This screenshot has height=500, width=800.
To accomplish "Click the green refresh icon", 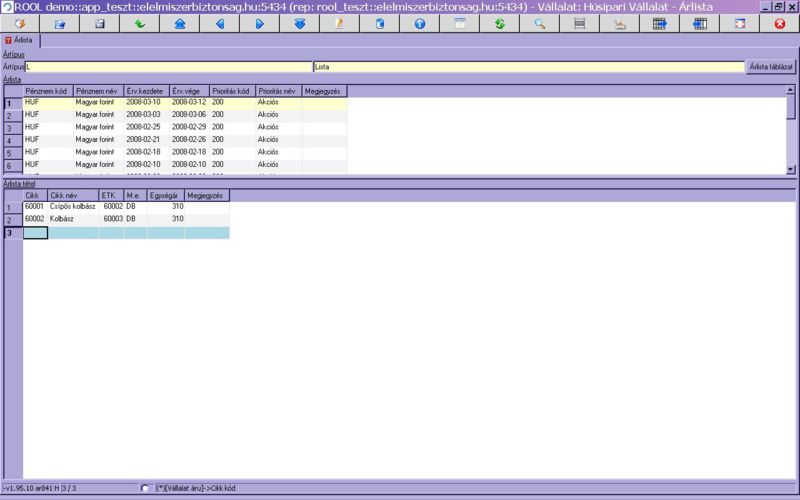I will point(500,23).
